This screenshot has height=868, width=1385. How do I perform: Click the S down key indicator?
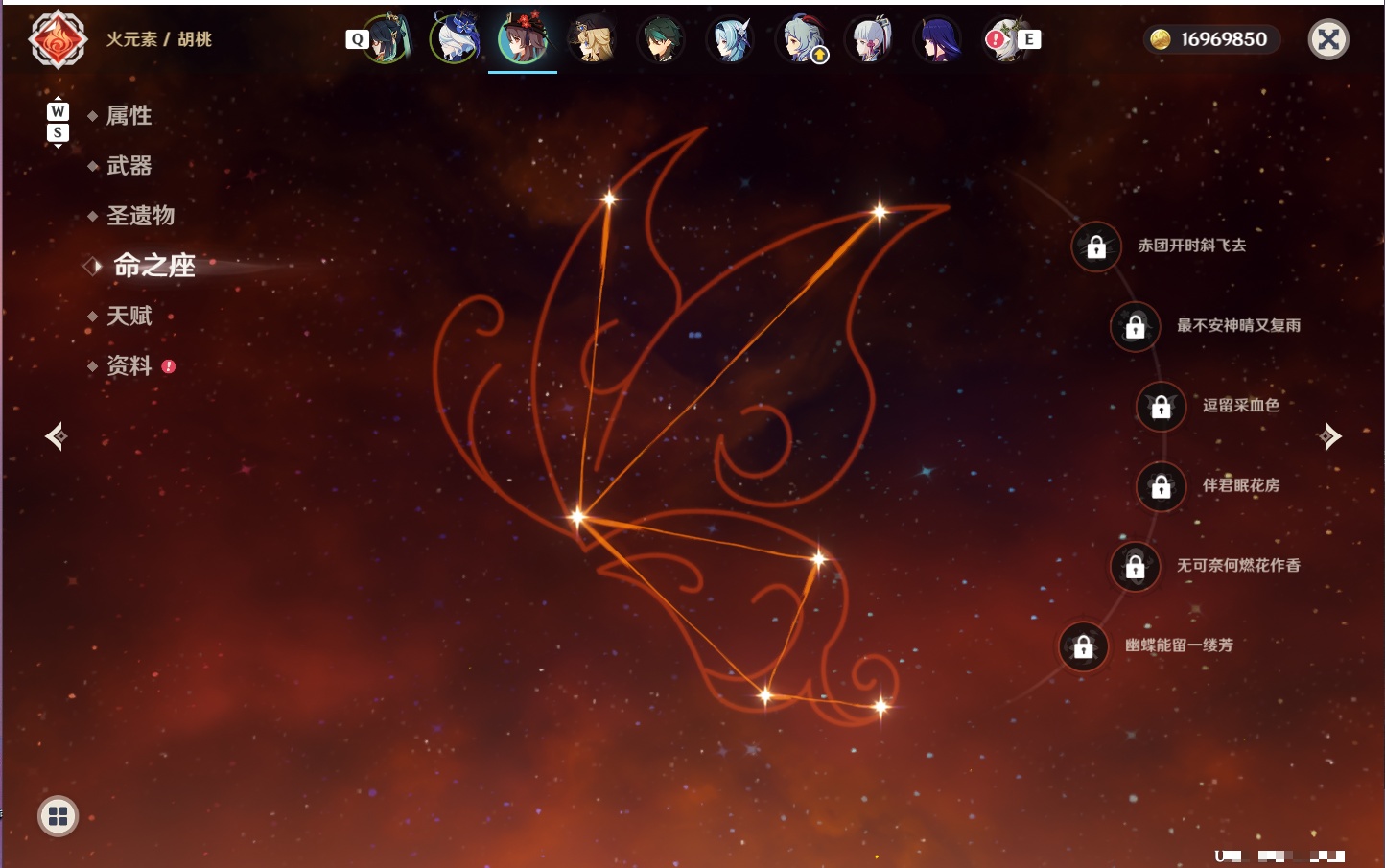58,132
